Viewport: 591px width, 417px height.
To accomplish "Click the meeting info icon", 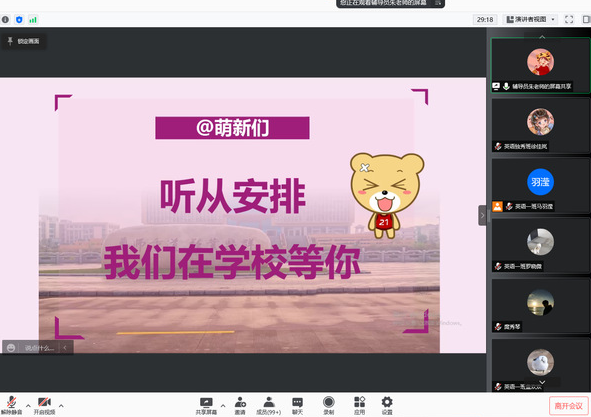I will click(x=5, y=19).
